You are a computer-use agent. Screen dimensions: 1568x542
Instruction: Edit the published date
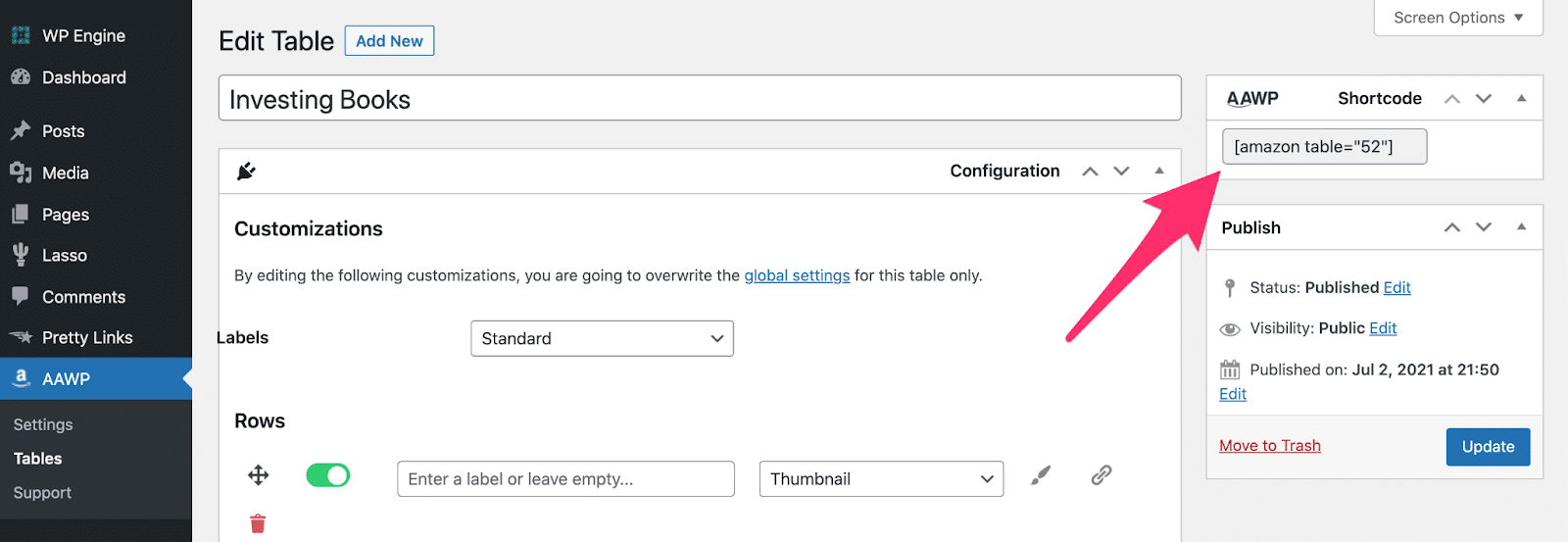click(x=1233, y=394)
